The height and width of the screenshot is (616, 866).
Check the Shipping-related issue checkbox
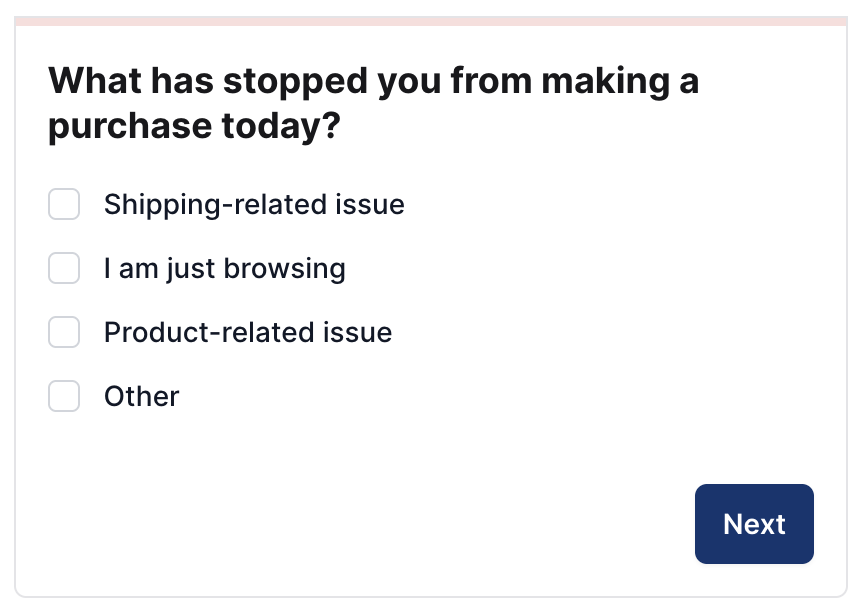(x=64, y=204)
